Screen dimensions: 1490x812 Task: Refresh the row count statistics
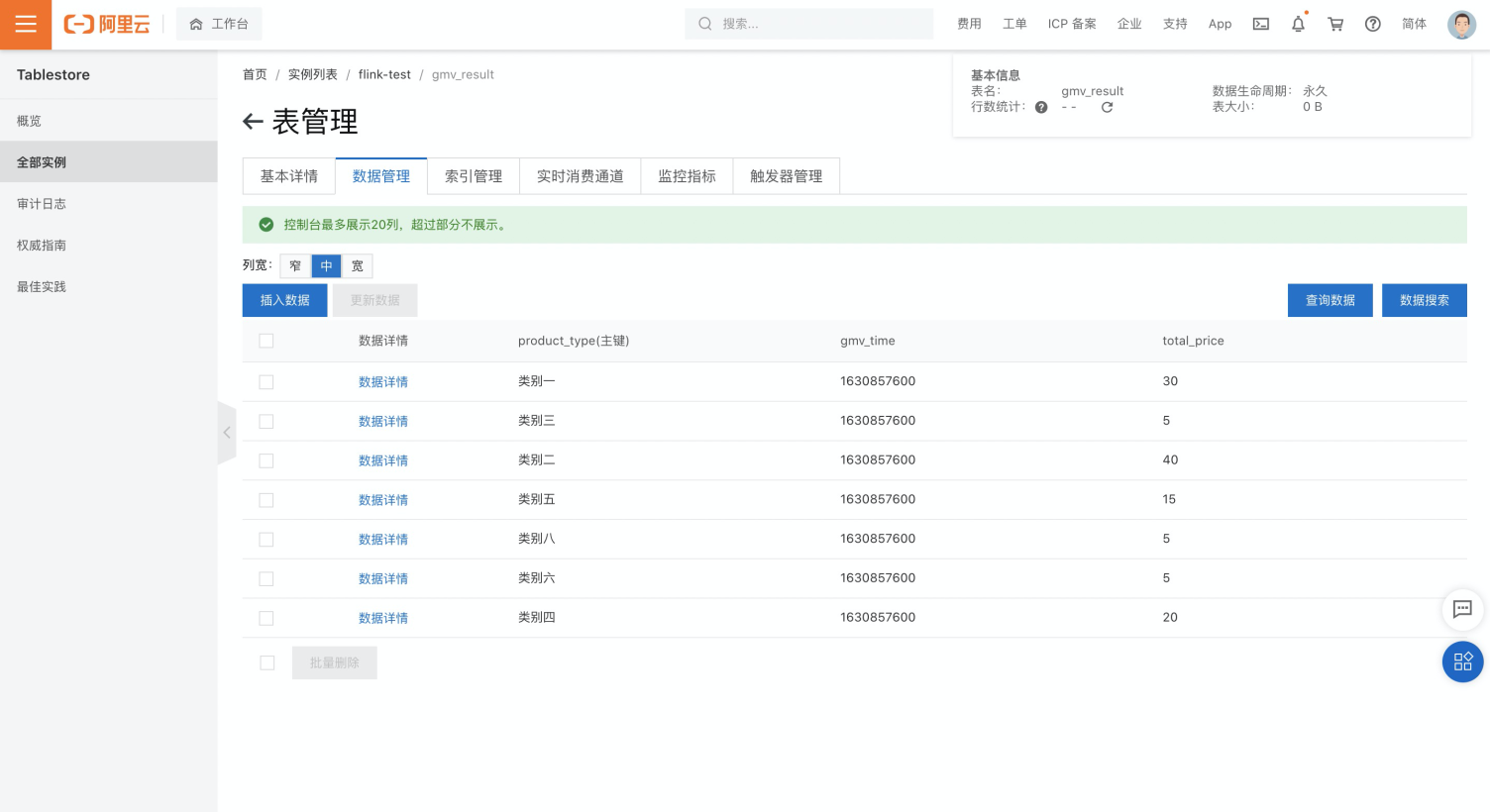1107,107
